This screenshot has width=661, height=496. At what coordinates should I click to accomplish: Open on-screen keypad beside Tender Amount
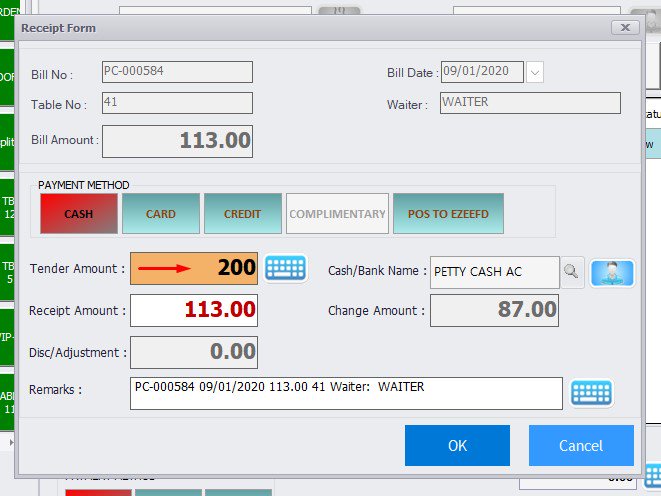point(286,268)
